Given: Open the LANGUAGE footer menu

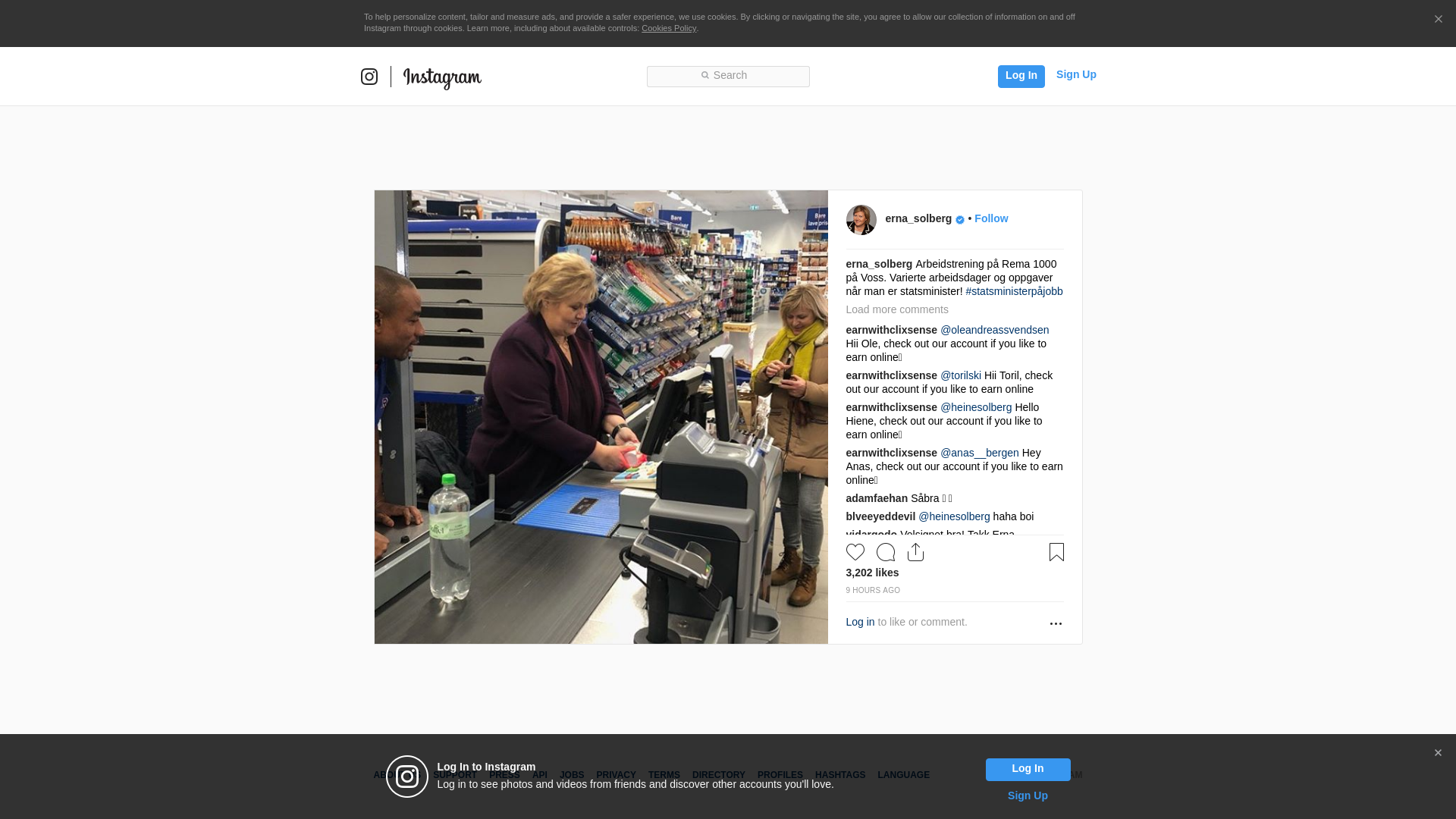Looking at the screenshot, I should pos(903,775).
